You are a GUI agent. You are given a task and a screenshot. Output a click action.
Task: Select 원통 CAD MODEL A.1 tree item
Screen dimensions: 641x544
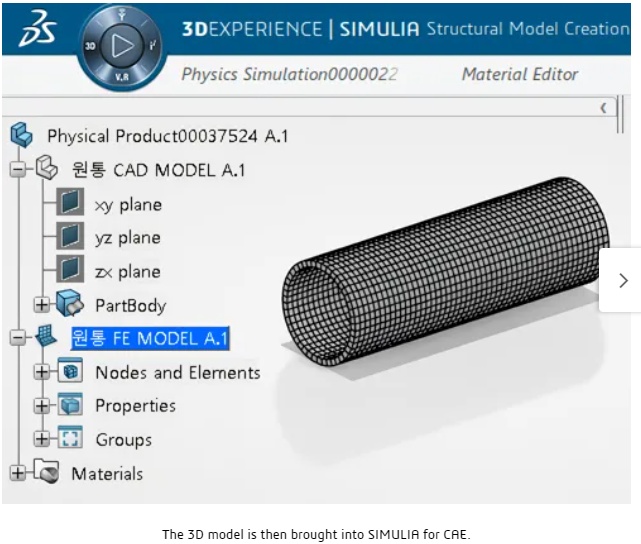(159, 170)
